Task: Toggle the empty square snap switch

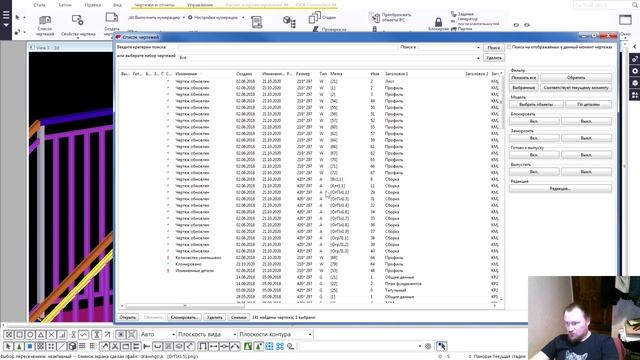Action: 19,335
